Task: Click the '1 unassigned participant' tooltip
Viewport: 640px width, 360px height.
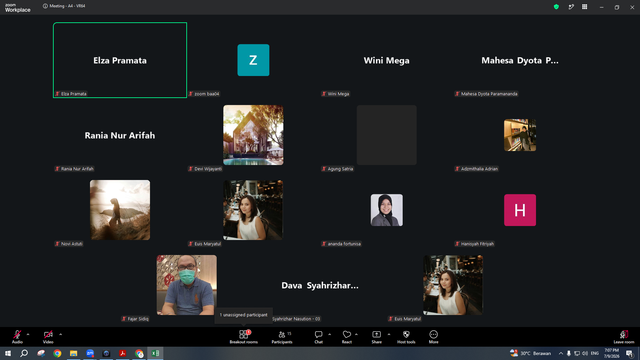Action: pyautogui.click(x=244, y=315)
